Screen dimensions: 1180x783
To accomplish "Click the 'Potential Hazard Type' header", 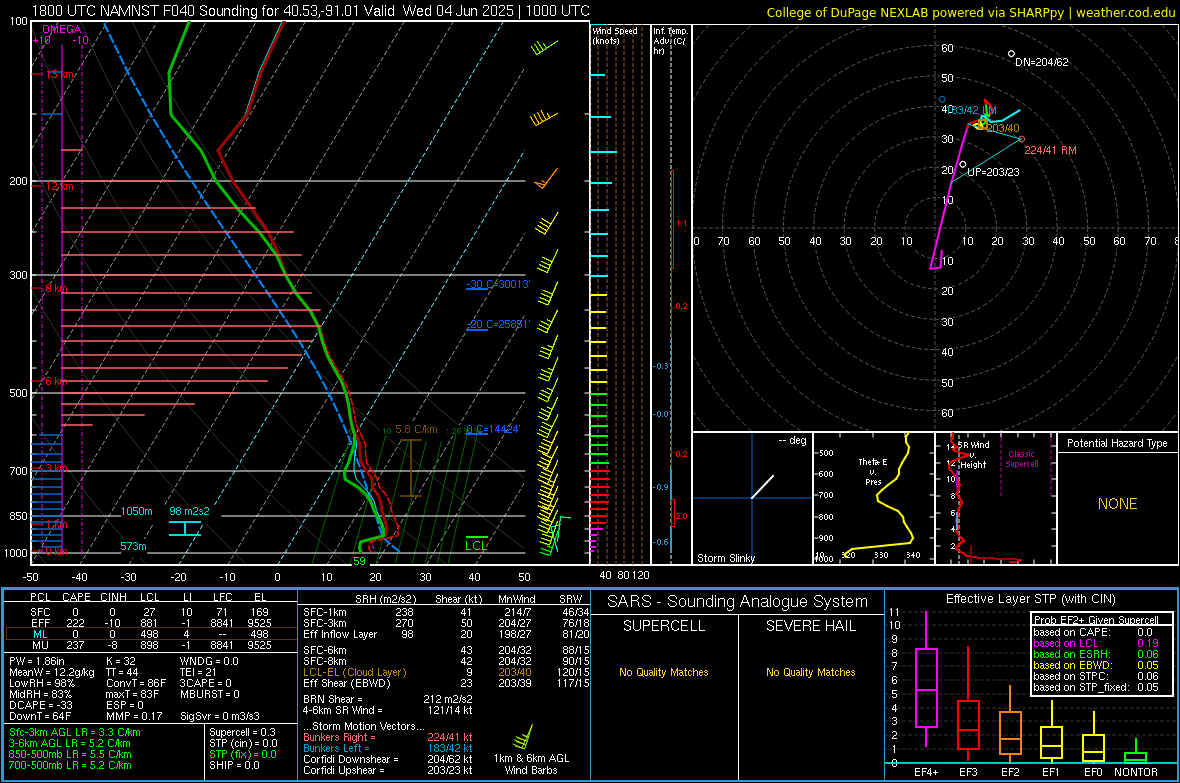I will (x=1117, y=443).
